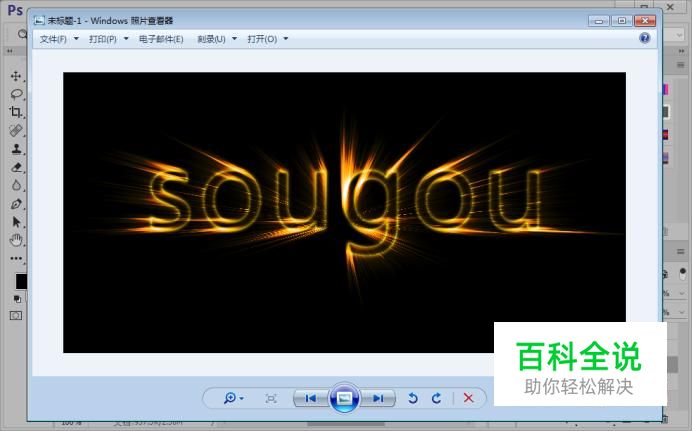Click the Photoshop Ps logo
This screenshot has height=431, width=692.
(15, 10)
